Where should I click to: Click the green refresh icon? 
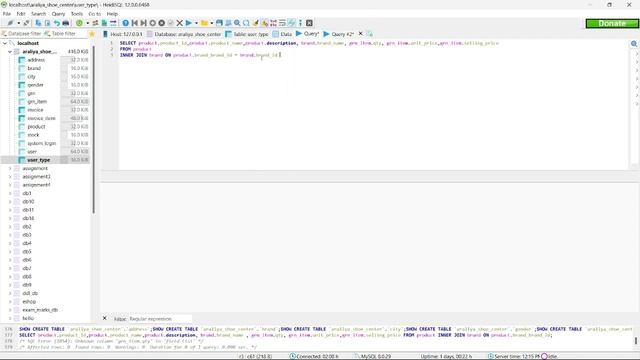[x=79, y=23]
